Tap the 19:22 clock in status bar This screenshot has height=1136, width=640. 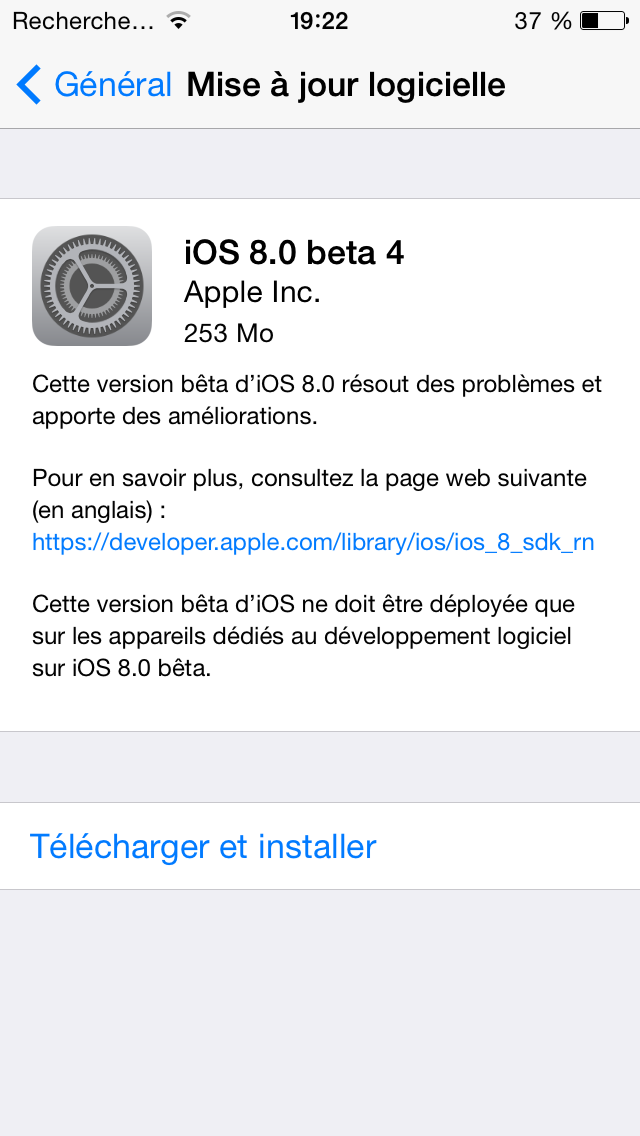tap(320, 21)
